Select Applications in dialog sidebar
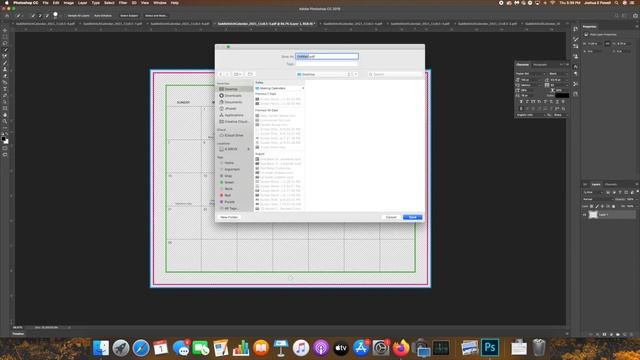Screen dimensions: 640x360 point(234,115)
